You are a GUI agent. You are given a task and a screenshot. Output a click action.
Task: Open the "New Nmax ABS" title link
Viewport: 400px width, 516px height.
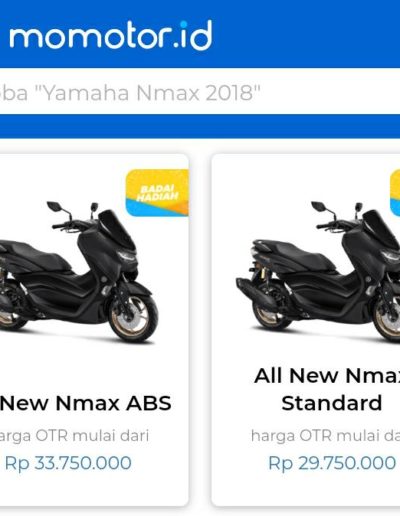[86, 403]
